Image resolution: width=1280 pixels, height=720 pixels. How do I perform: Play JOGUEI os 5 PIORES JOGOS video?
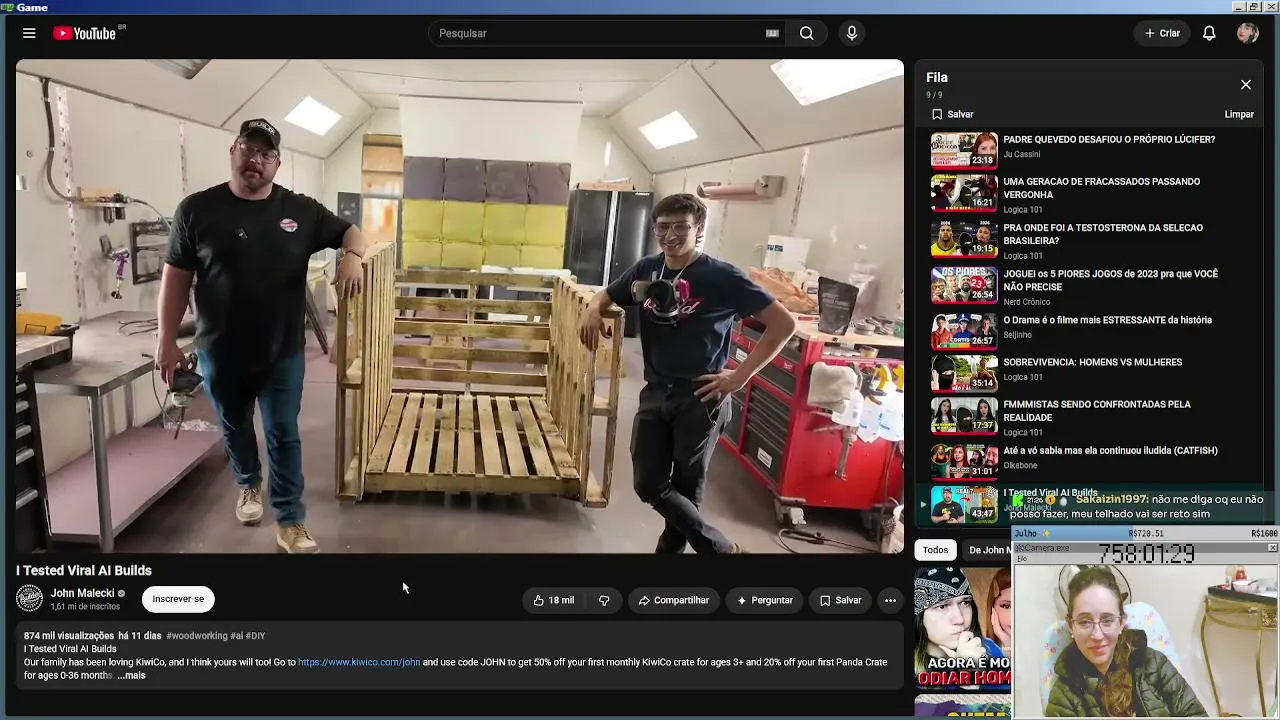point(1090,285)
